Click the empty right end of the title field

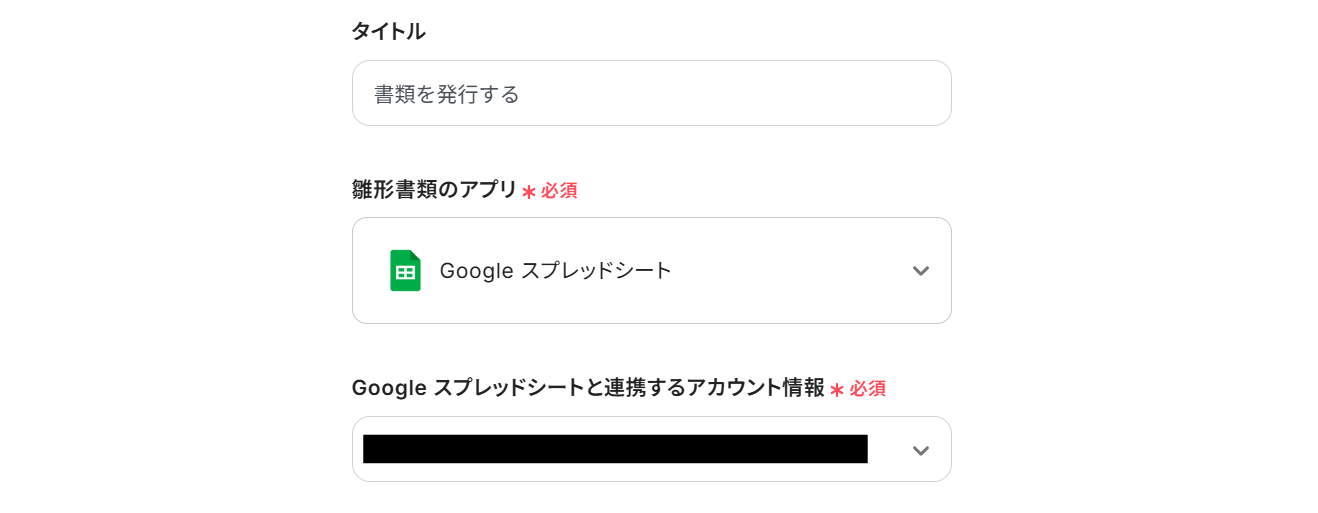point(880,94)
